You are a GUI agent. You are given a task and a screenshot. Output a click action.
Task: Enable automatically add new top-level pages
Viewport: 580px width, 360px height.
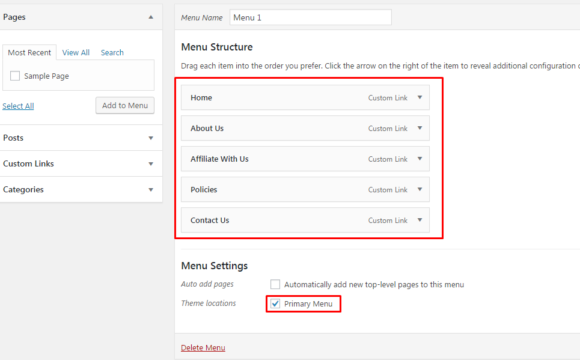tap(275, 284)
